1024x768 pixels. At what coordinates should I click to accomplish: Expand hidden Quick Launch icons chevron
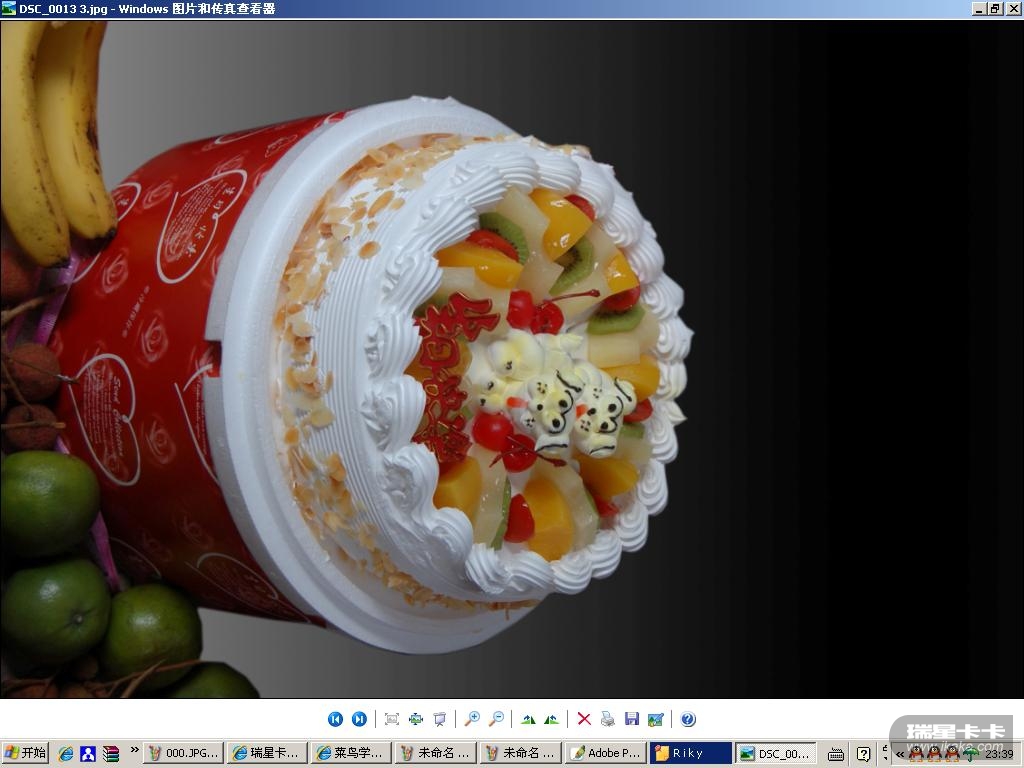(134, 750)
